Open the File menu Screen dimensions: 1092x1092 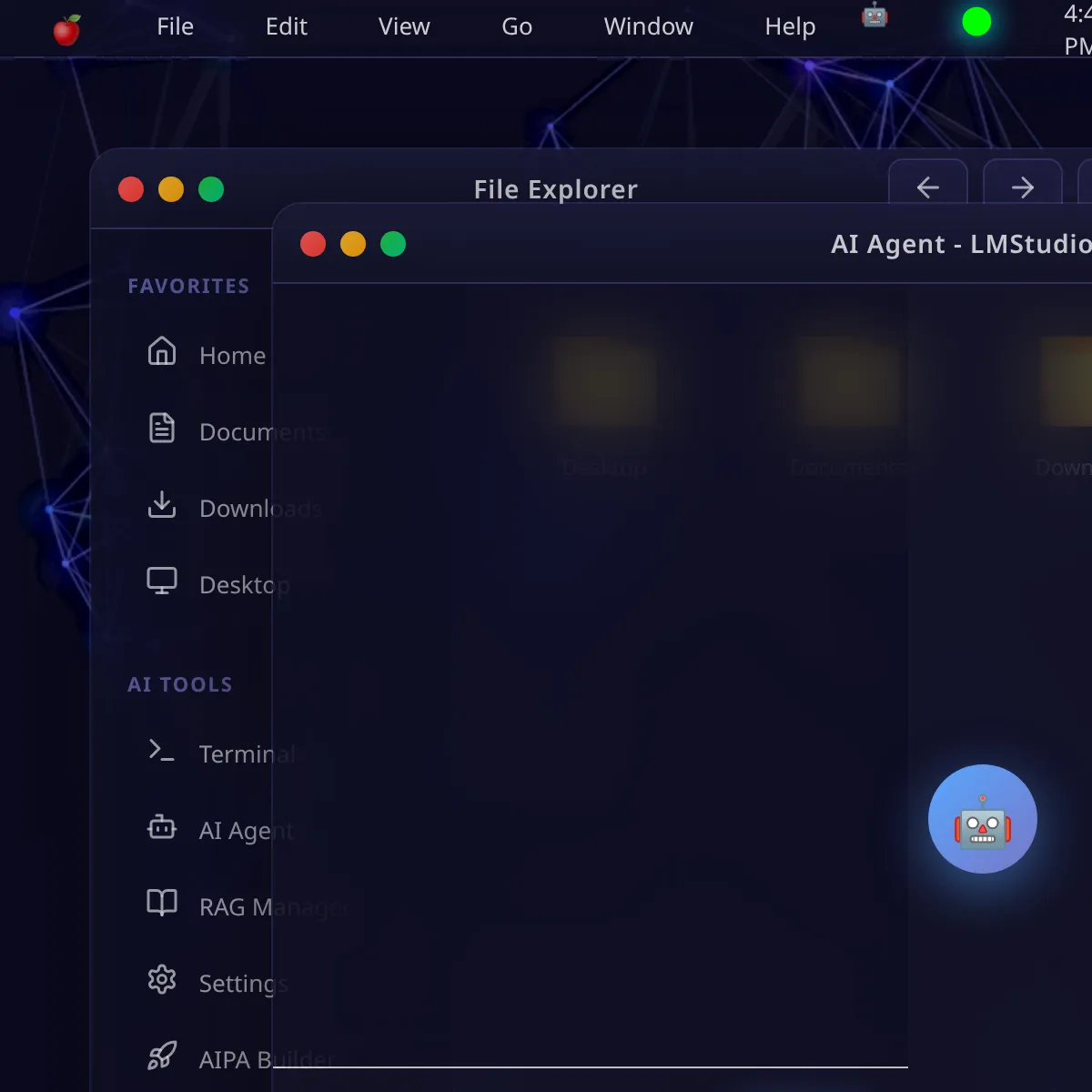tap(175, 27)
